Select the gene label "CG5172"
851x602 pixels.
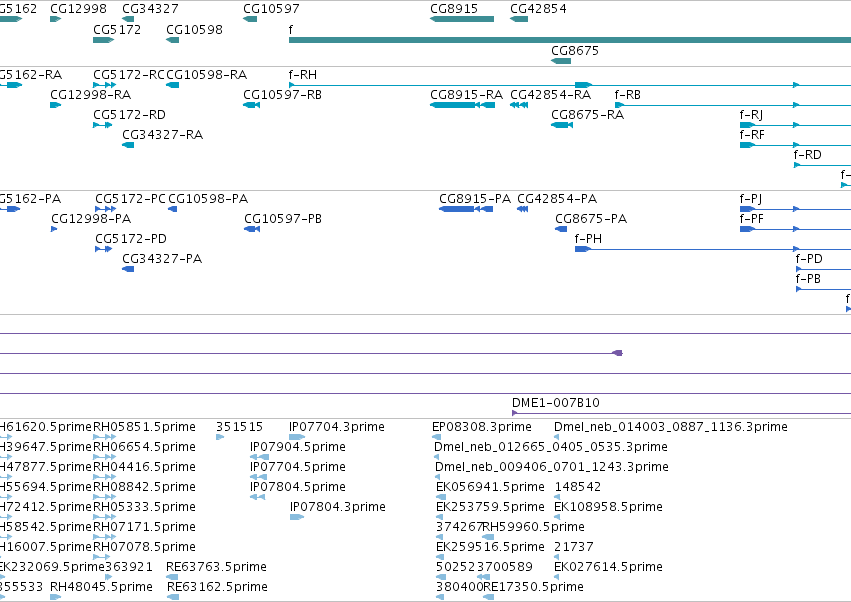pos(117,30)
